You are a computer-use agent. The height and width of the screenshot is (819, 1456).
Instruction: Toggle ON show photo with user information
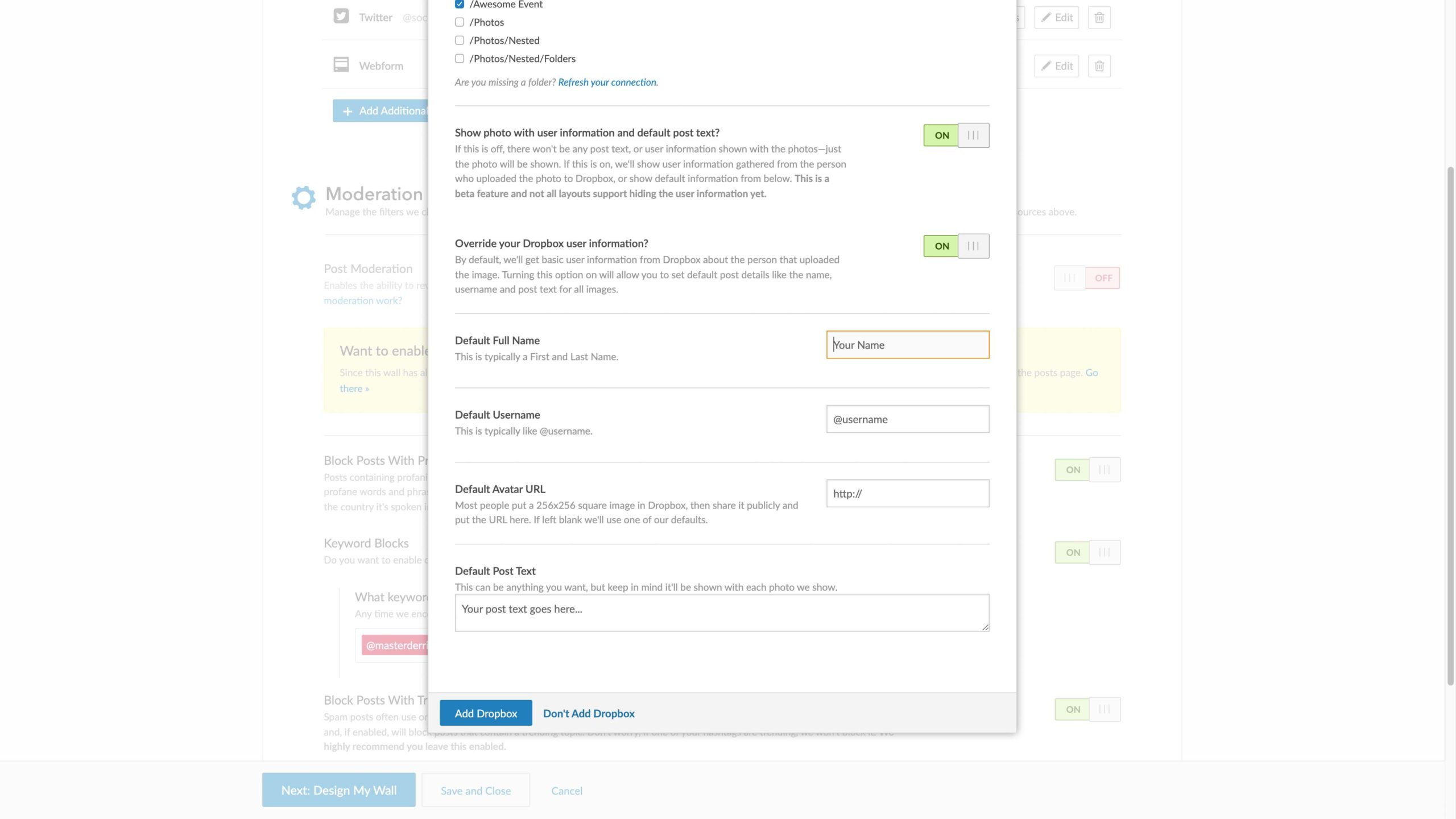pyautogui.click(x=940, y=135)
